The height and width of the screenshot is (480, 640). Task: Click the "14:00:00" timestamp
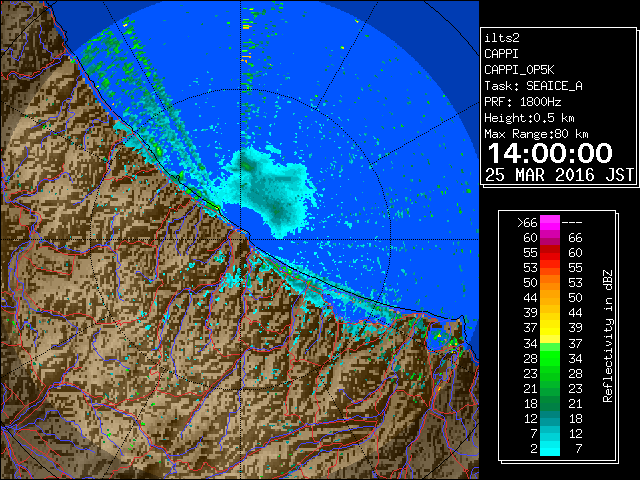click(550, 153)
